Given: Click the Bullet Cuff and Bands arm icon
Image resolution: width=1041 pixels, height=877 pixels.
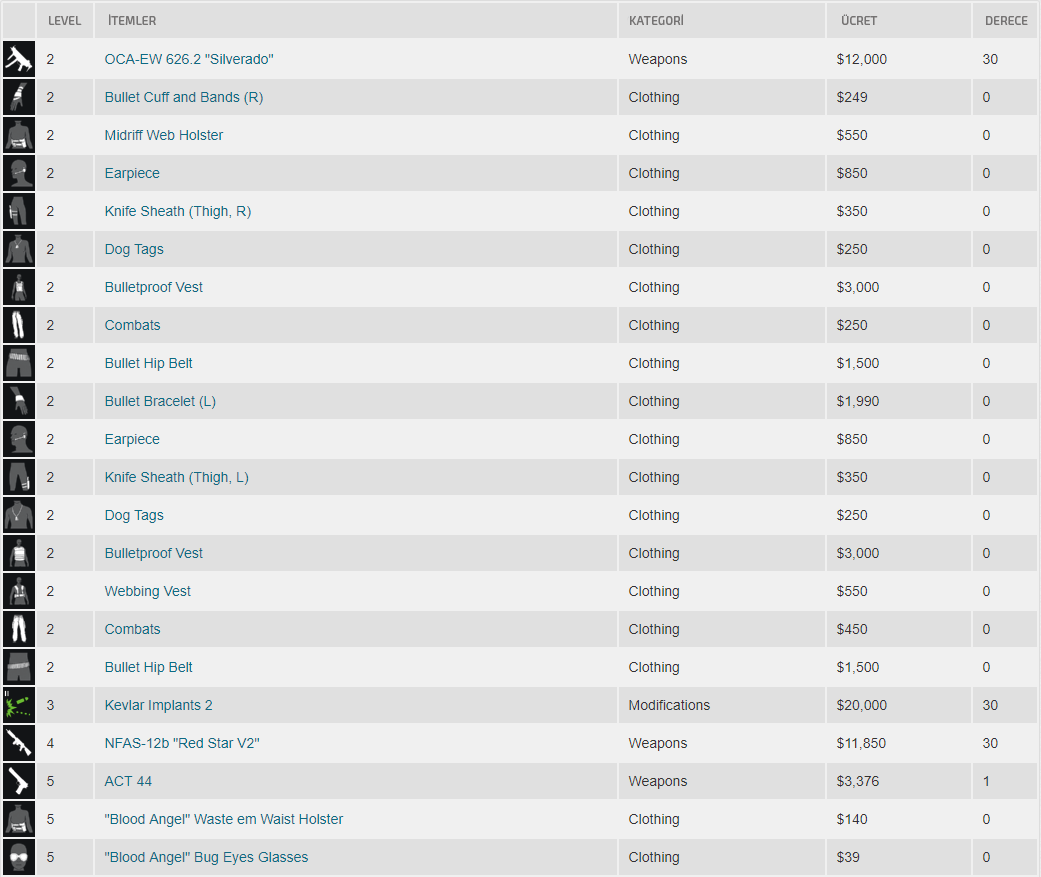Looking at the screenshot, I should click(19, 97).
